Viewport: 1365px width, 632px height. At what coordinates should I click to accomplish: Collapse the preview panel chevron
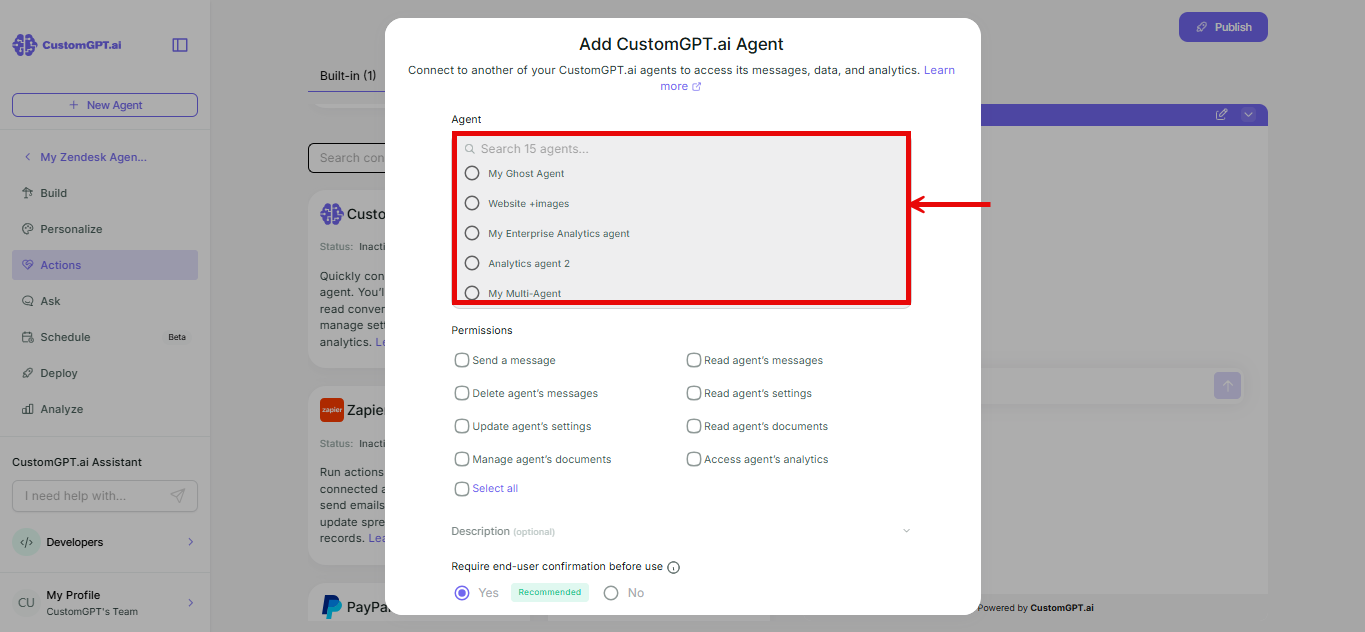coord(1248,115)
